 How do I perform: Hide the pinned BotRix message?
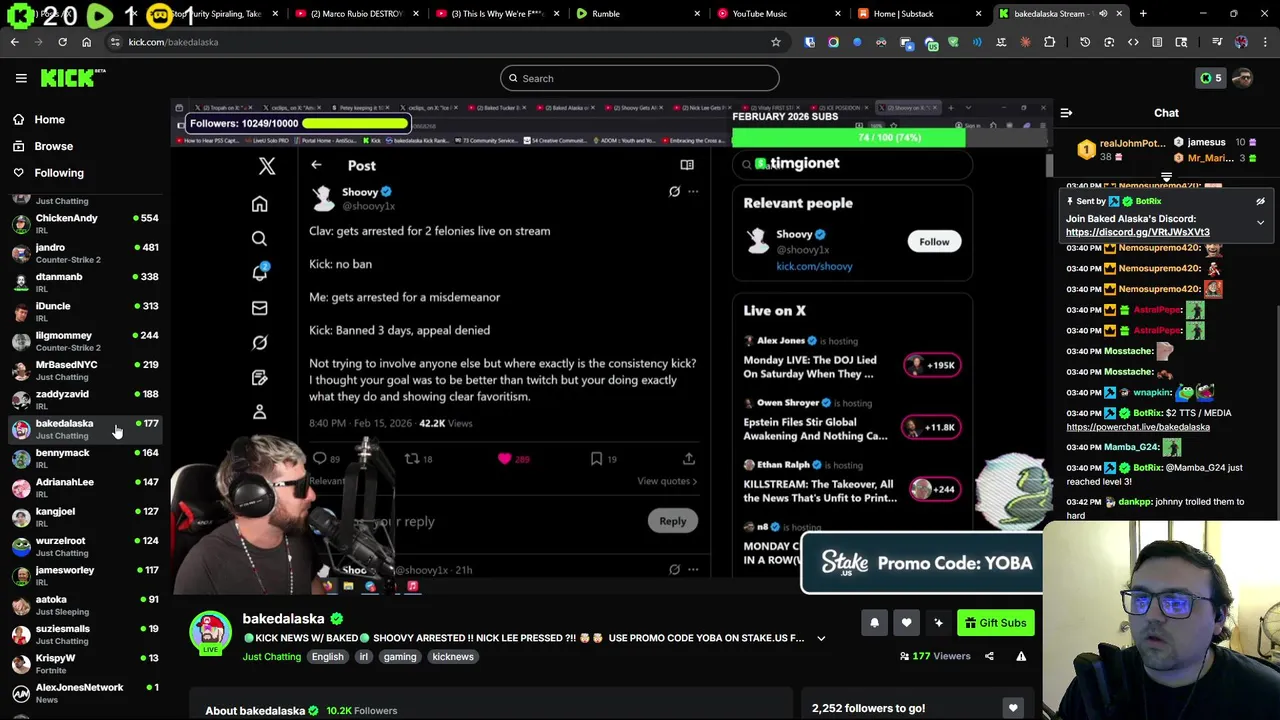click(1260, 201)
